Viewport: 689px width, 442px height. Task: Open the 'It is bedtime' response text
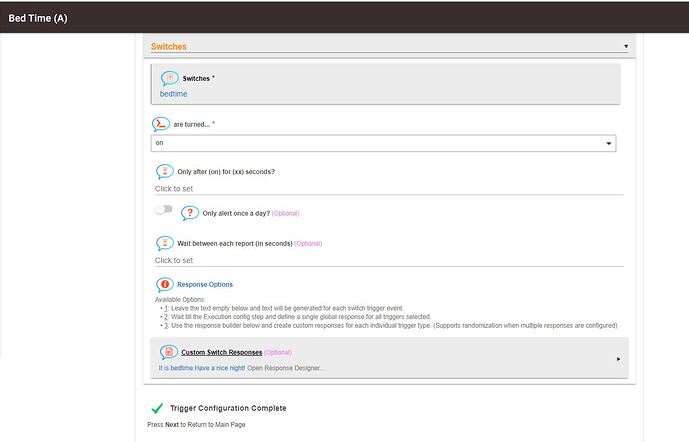pos(202,368)
